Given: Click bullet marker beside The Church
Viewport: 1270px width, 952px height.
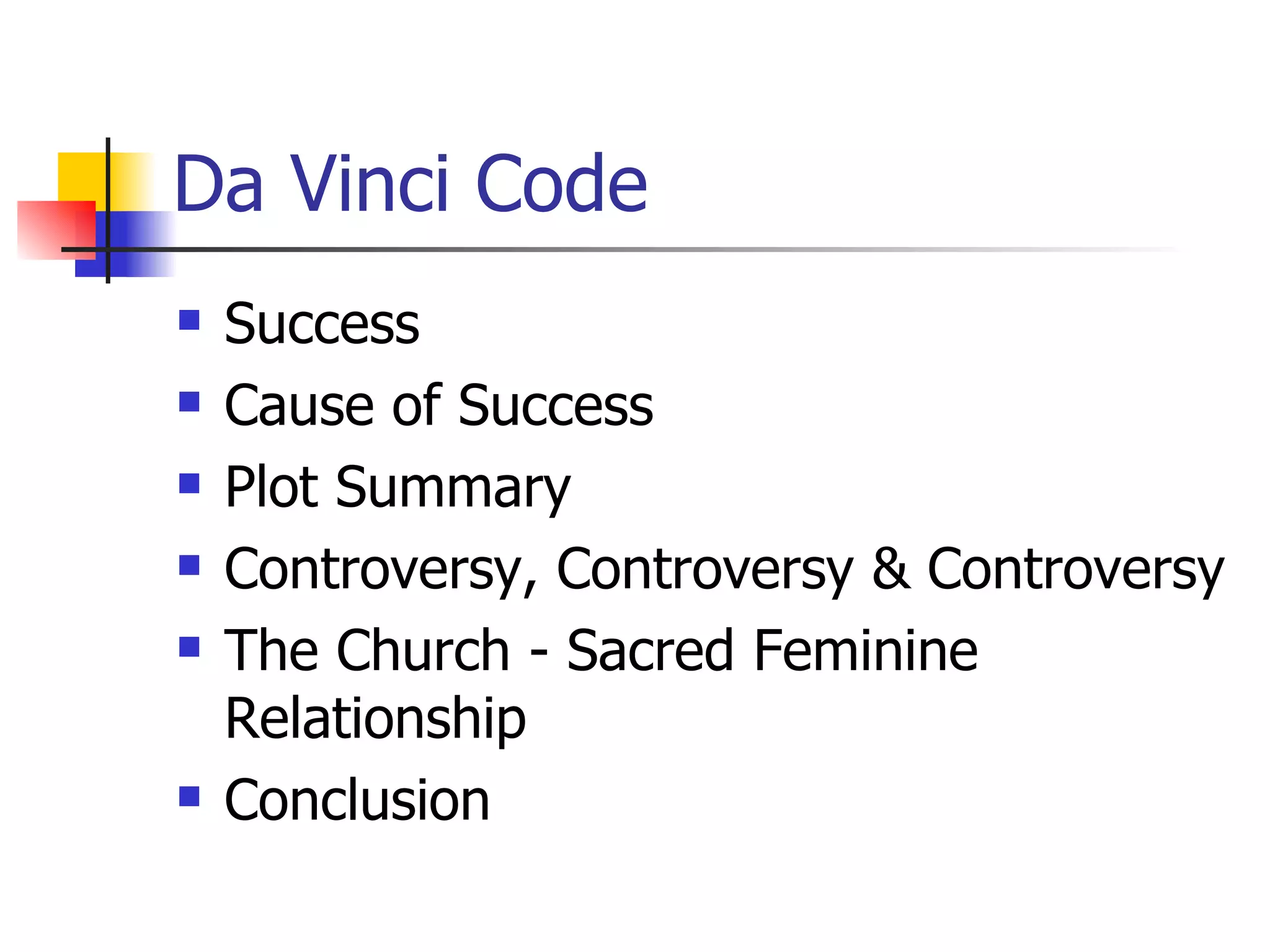Looking at the screenshot, I should [x=189, y=646].
